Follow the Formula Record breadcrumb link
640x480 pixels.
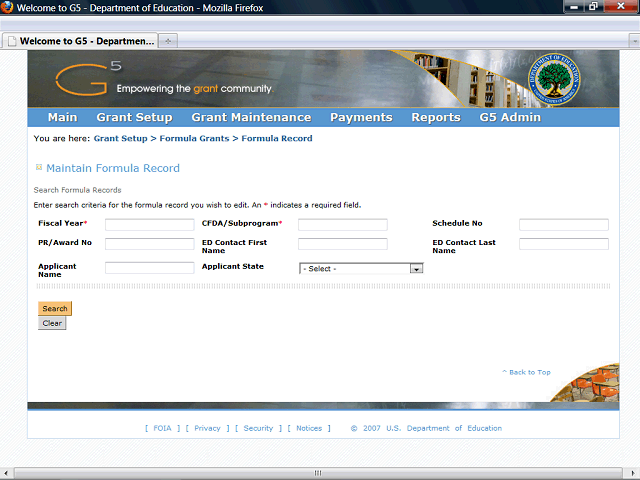(277, 138)
